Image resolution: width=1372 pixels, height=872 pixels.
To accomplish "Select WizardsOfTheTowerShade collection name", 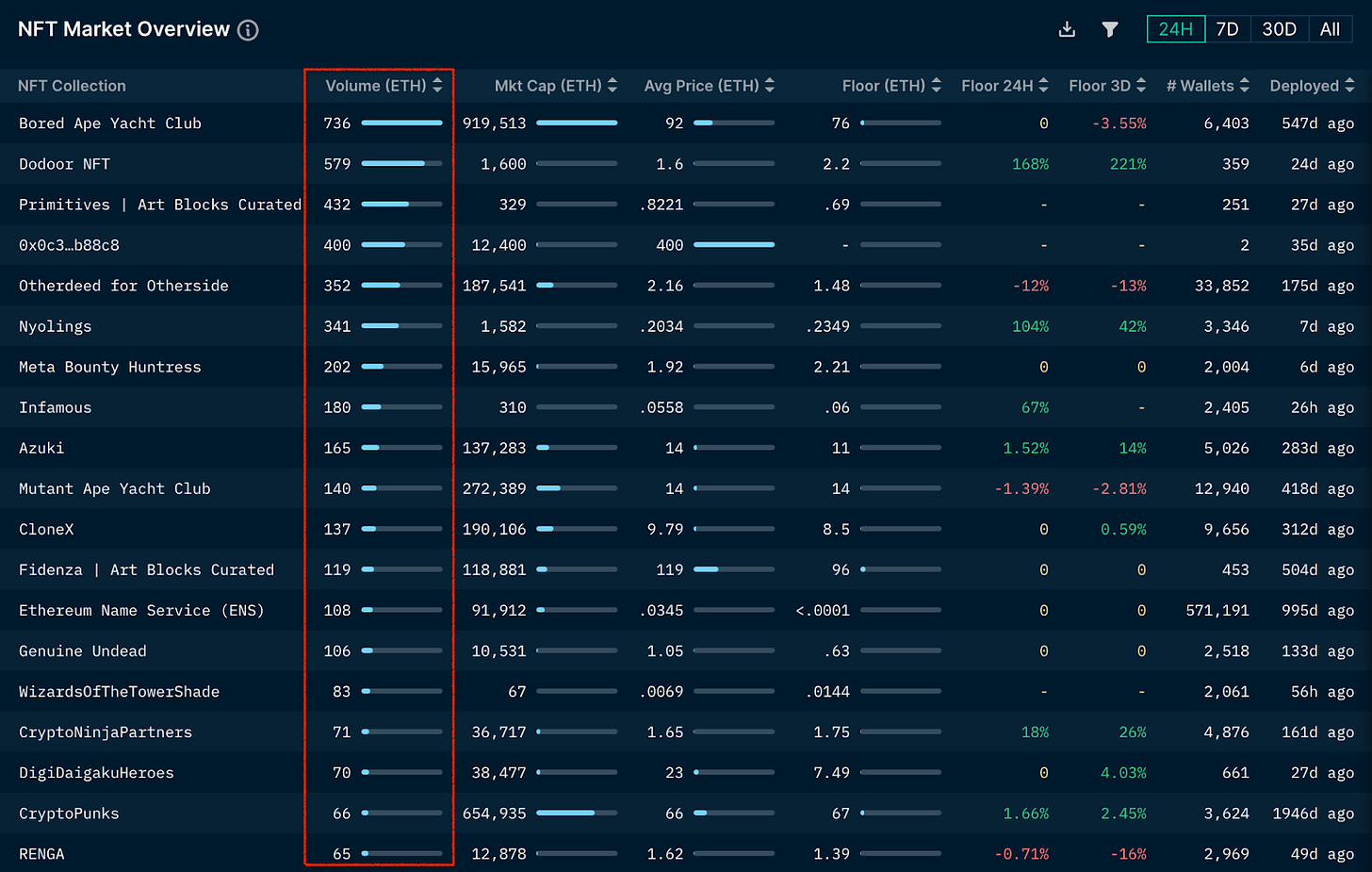I will coord(119,691).
